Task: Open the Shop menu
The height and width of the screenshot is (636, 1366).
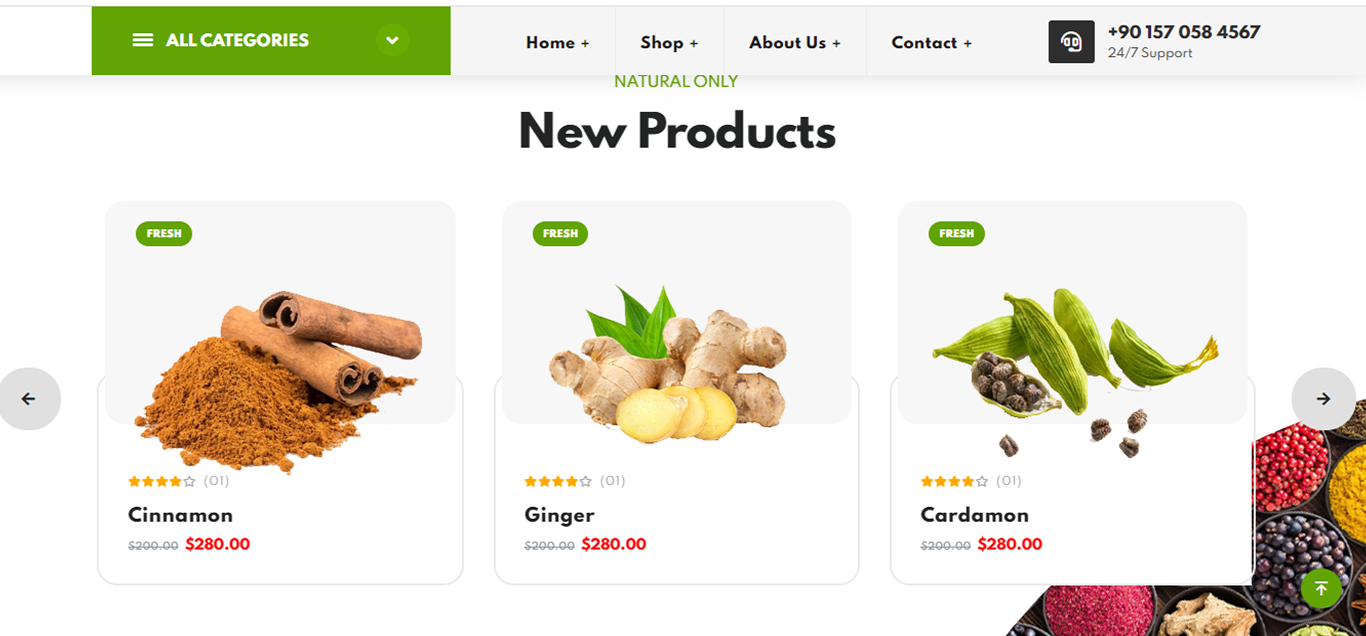Action: (669, 43)
